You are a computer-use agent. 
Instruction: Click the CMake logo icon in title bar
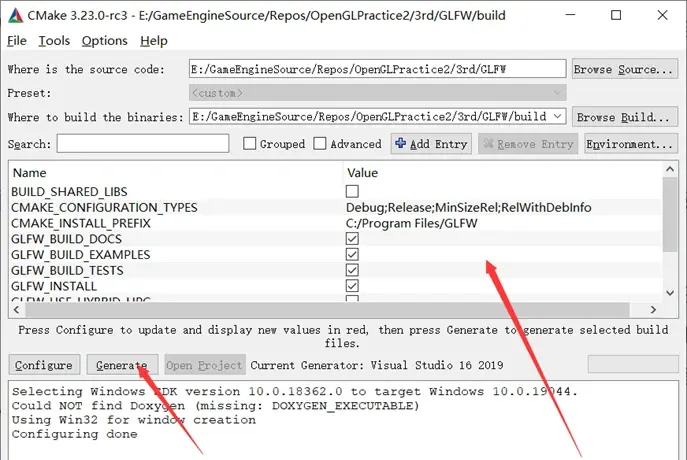(x=15, y=14)
